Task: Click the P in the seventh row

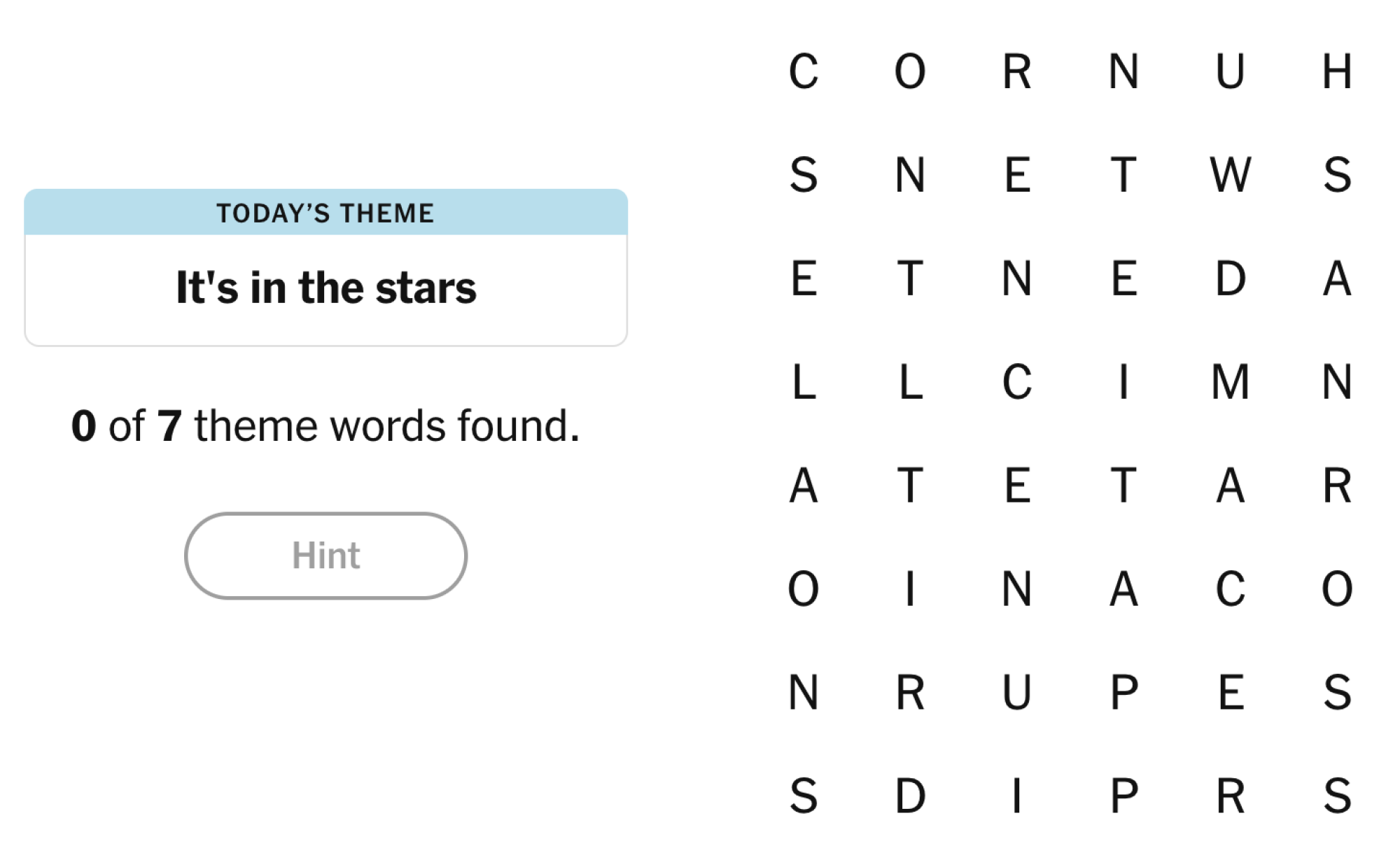Action: click(x=1125, y=691)
